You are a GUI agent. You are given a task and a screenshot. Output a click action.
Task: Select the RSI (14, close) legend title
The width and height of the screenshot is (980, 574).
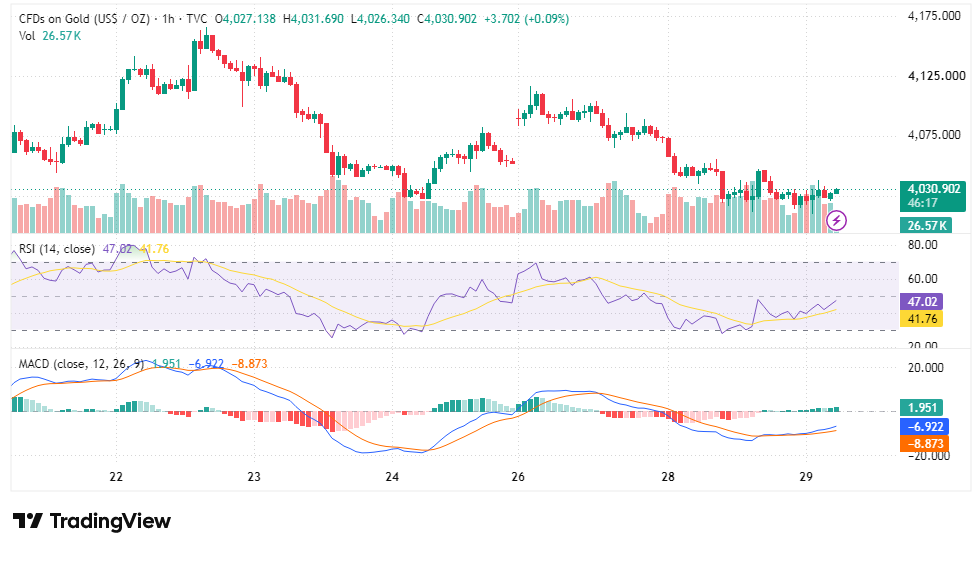[x=57, y=249]
